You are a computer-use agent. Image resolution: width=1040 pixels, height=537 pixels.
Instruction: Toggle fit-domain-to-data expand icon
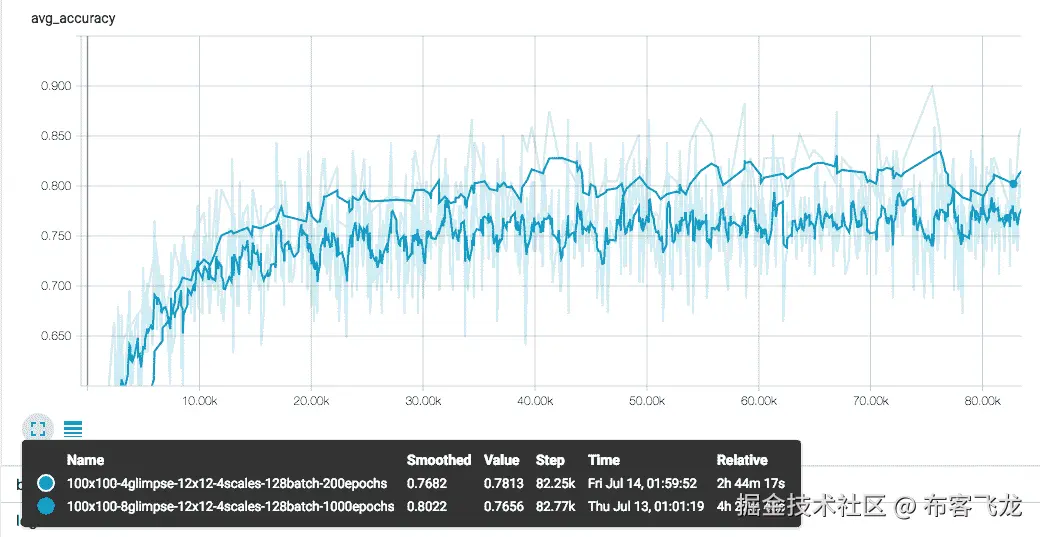(38, 428)
